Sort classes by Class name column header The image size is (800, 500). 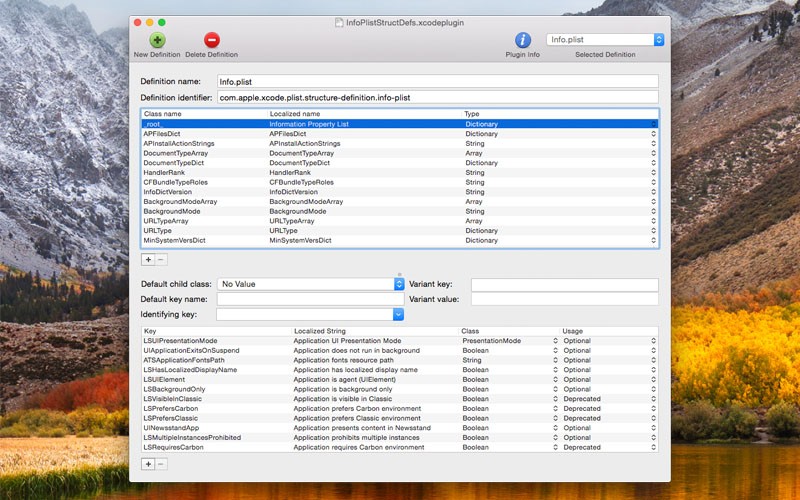click(x=205, y=114)
